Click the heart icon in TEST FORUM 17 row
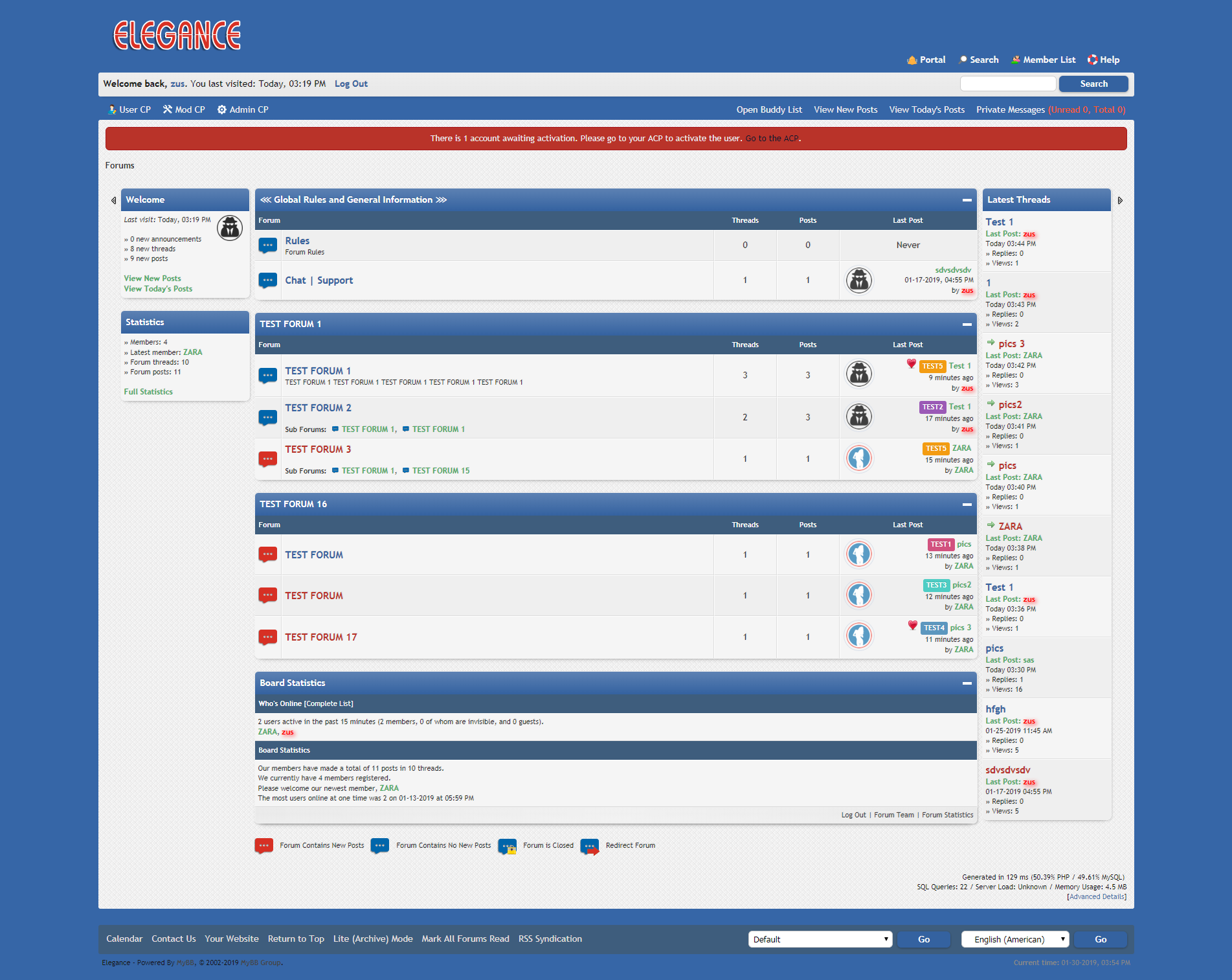This screenshot has height=980, width=1232. (x=912, y=625)
